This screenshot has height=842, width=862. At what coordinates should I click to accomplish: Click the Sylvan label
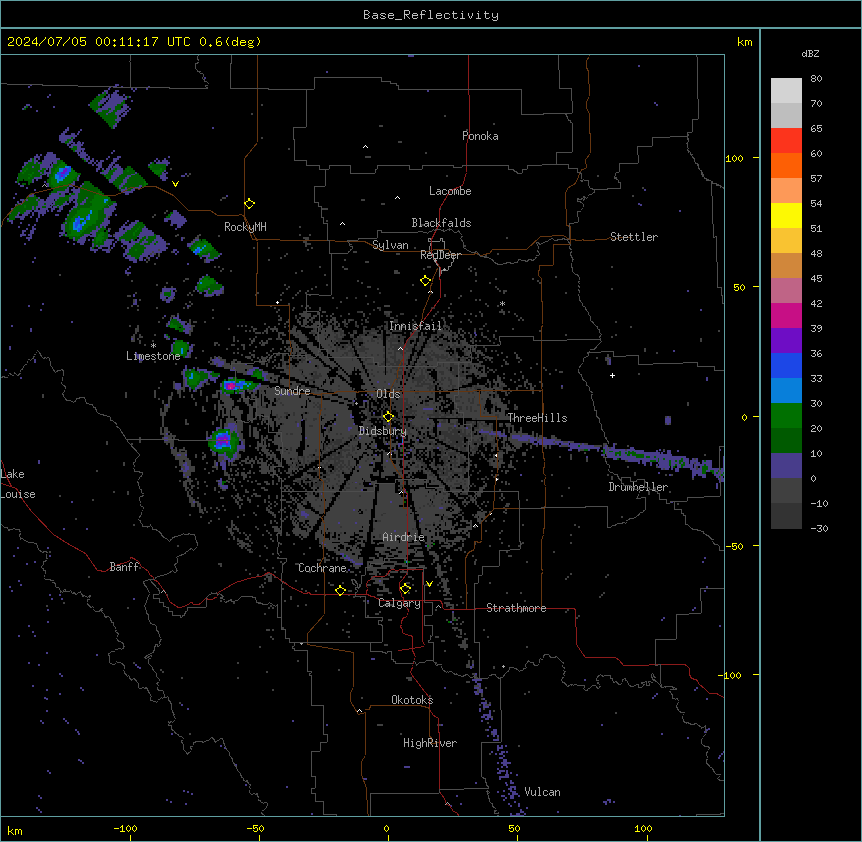390,245
